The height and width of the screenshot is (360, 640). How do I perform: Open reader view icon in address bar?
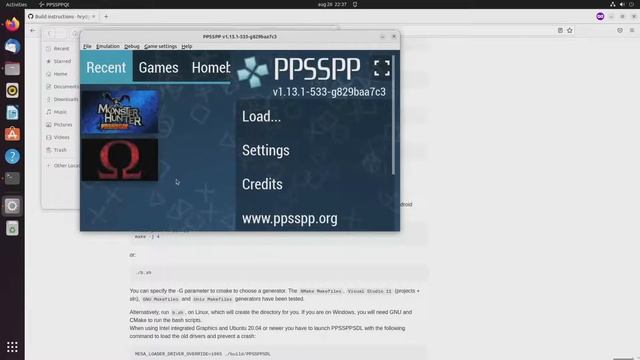[560, 31]
